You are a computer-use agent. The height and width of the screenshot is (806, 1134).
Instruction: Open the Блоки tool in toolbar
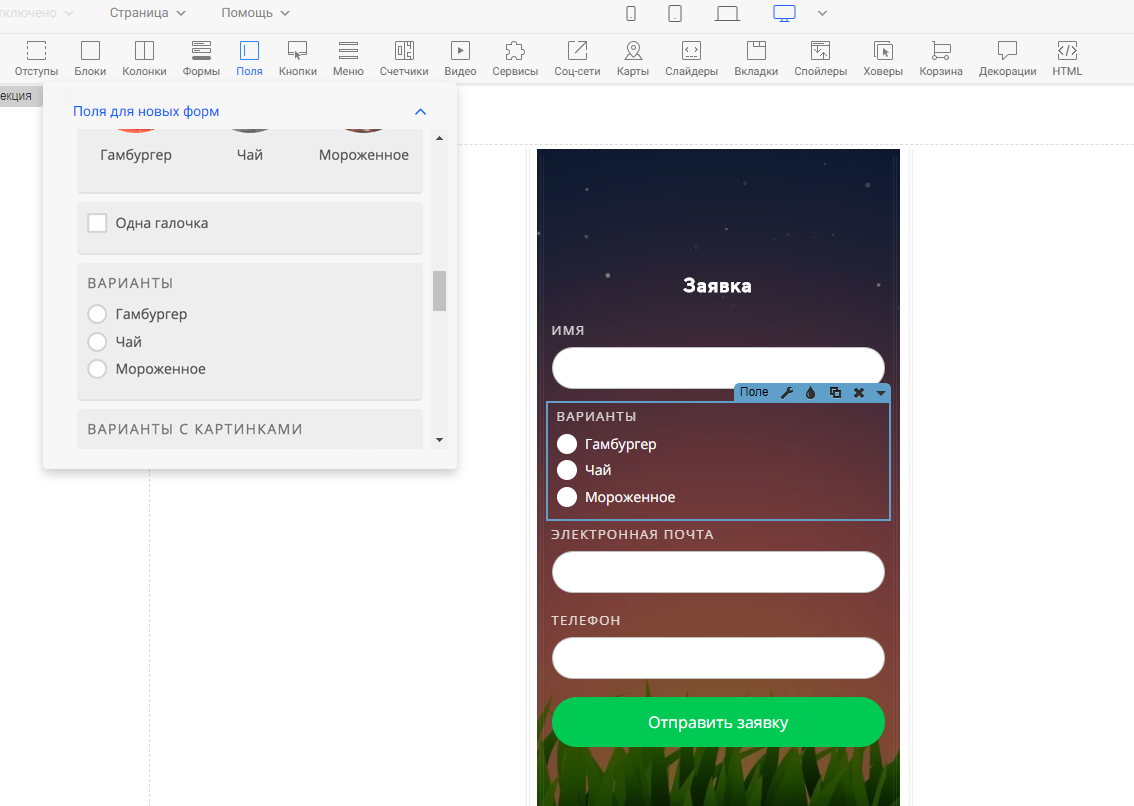(90, 59)
